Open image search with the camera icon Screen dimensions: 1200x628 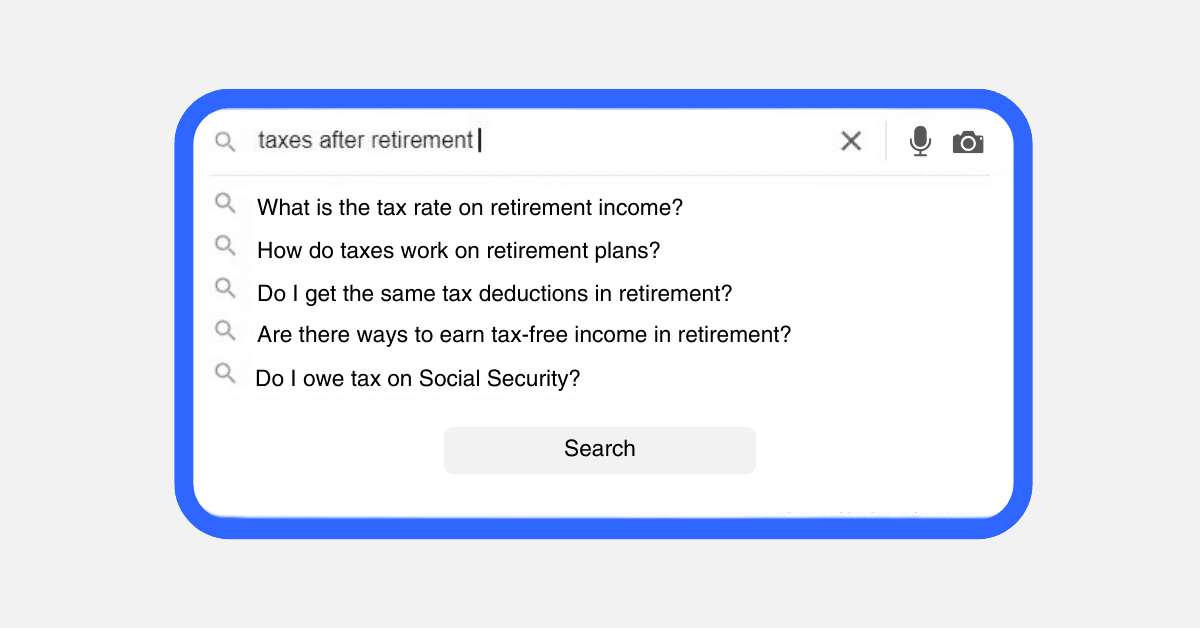click(968, 142)
